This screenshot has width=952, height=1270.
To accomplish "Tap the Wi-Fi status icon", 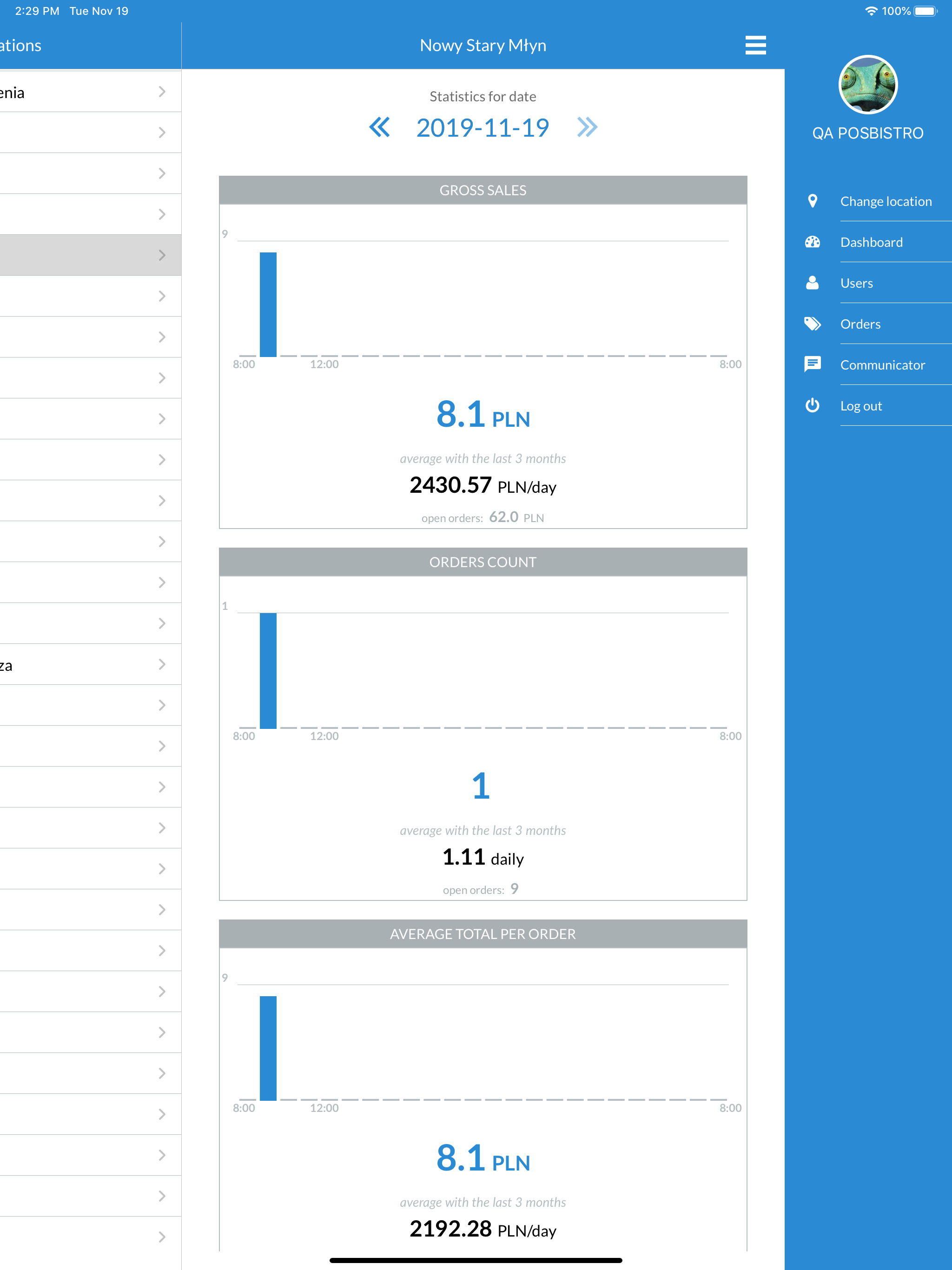I will (x=871, y=11).
